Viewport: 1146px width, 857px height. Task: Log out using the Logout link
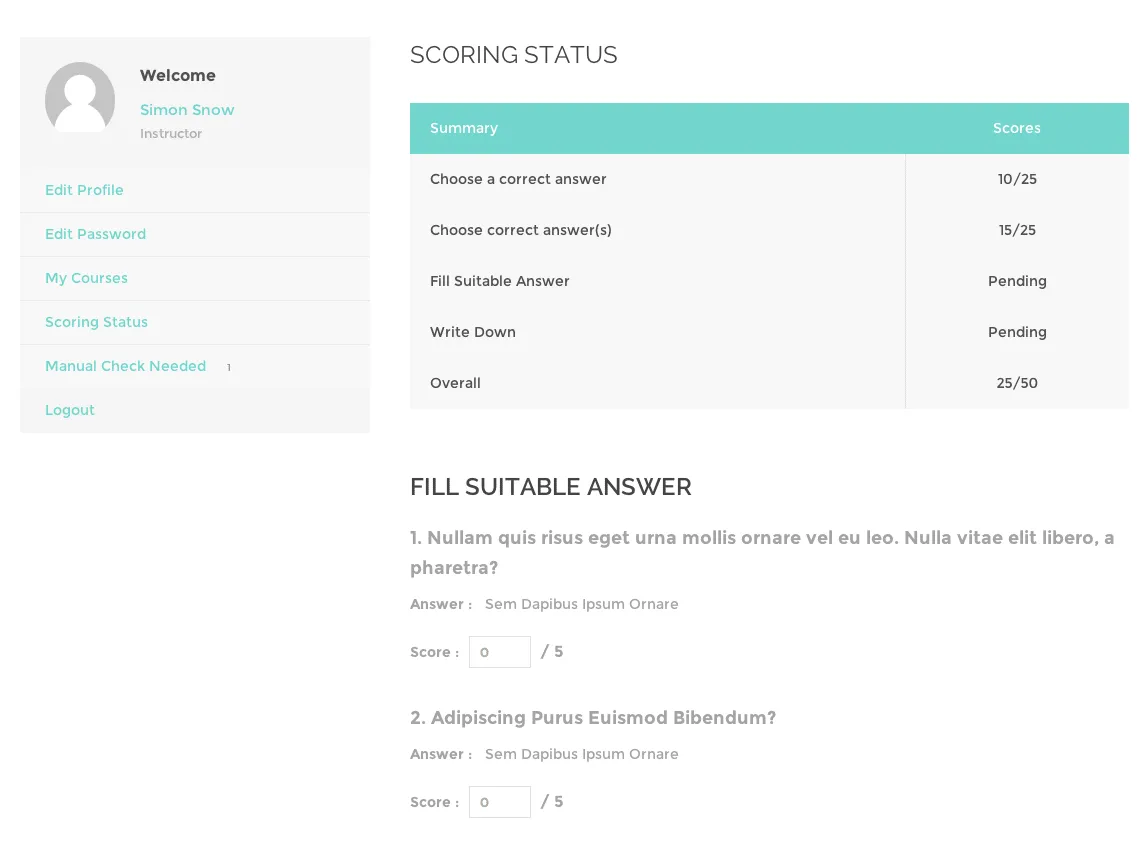coord(70,410)
